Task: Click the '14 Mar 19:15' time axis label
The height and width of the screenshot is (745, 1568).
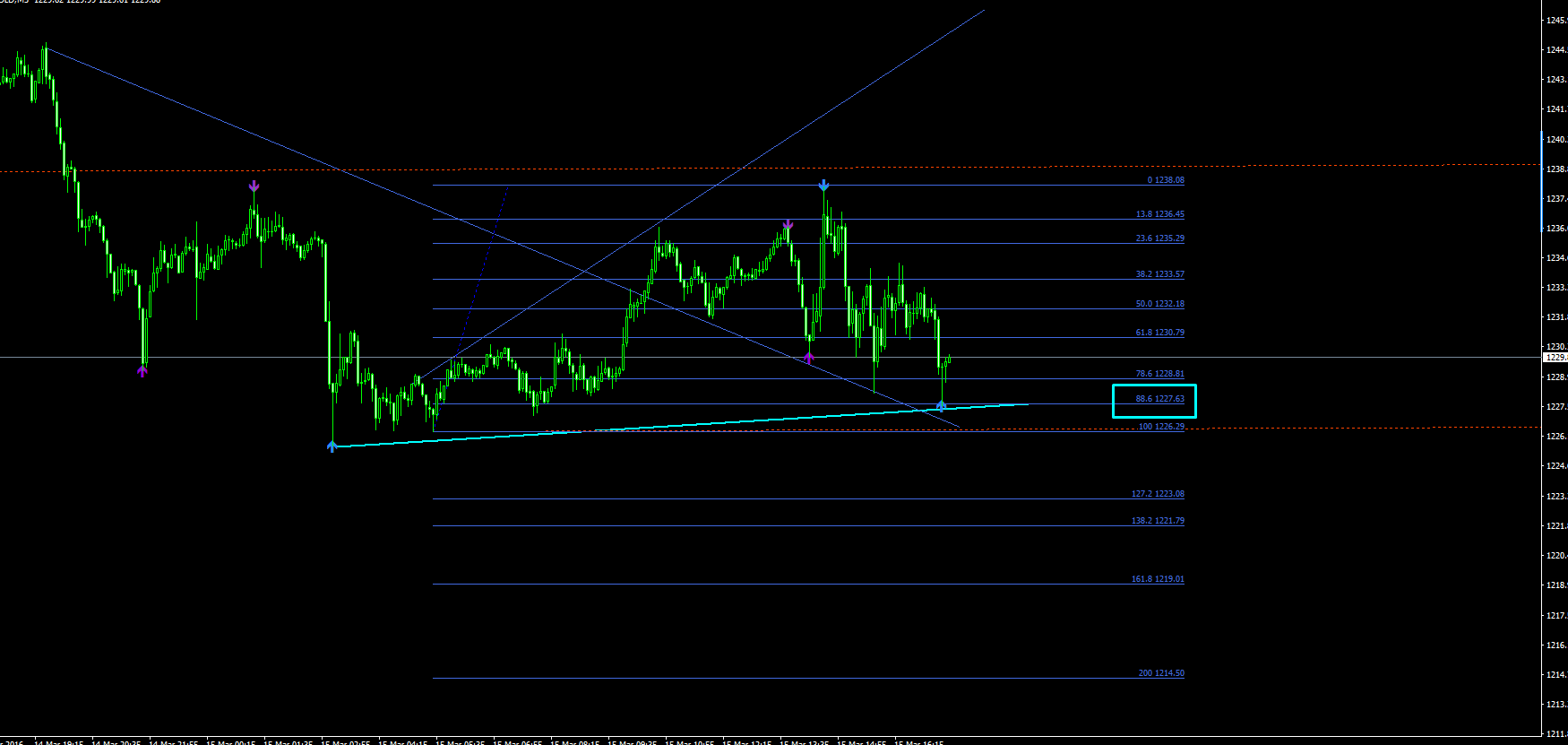Action: click(59, 742)
